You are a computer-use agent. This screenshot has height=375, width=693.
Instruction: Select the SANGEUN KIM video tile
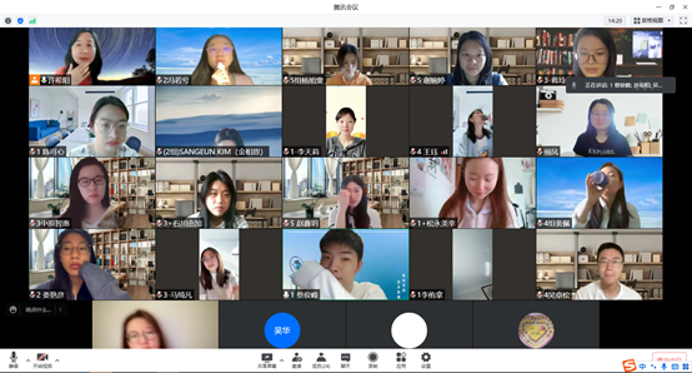(x=219, y=122)
